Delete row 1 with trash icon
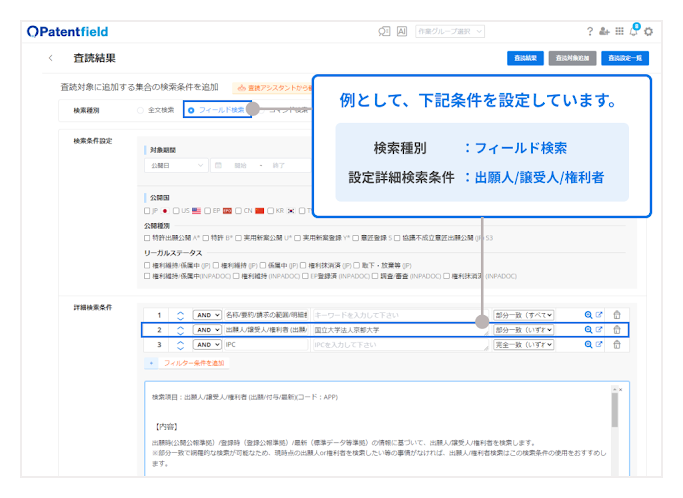The height and width of the screenshot is (498, 683). (617, 314)
